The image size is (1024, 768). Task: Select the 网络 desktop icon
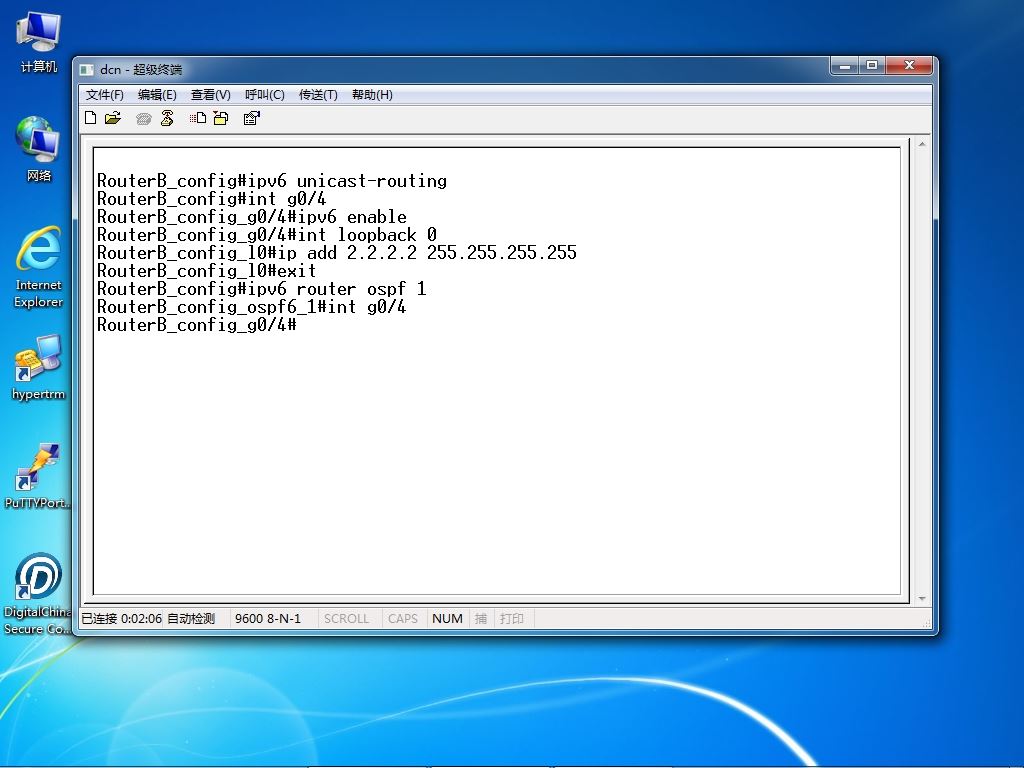tap(39, 149)
